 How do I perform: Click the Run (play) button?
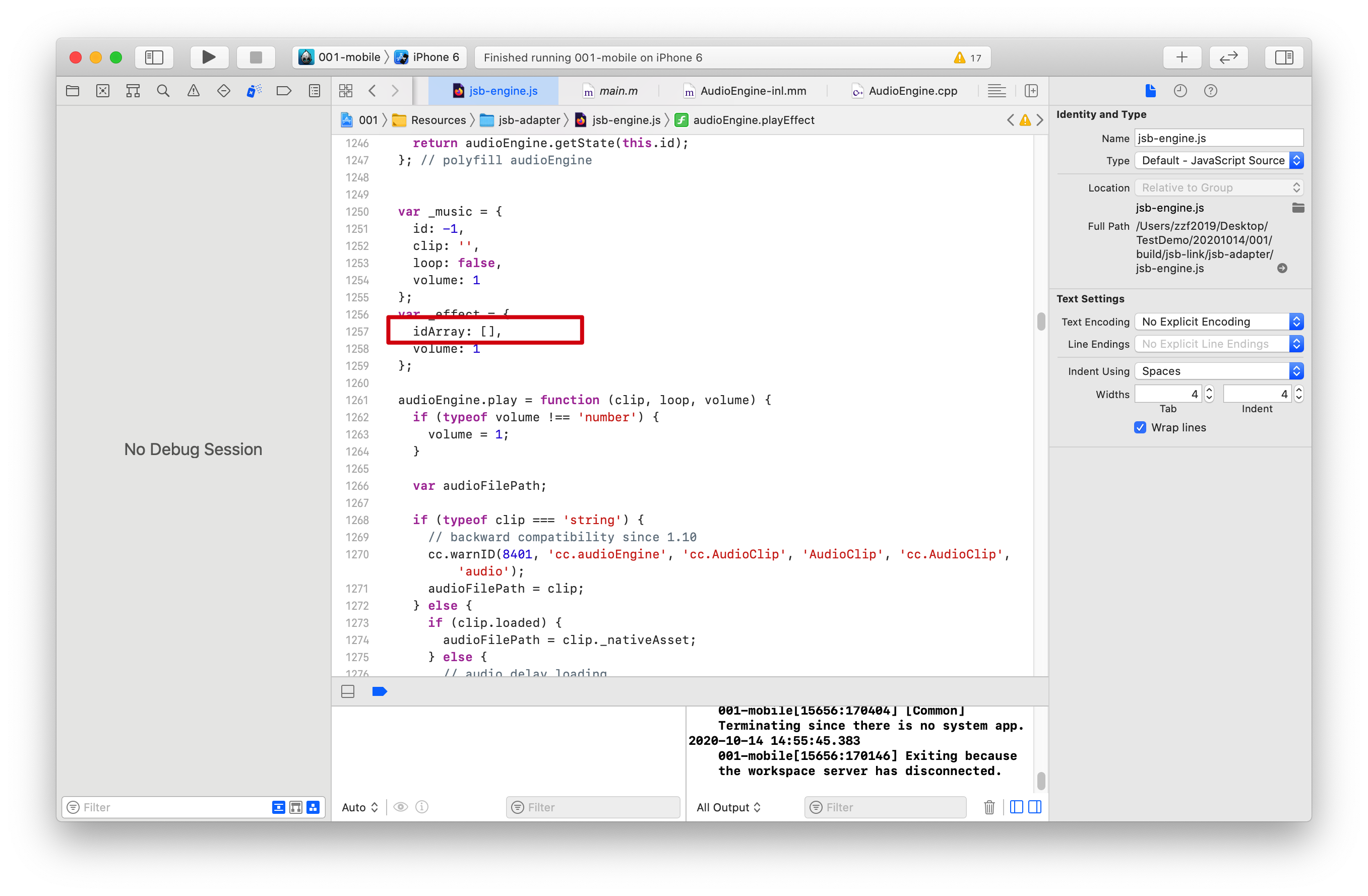(x=209, y=57)
